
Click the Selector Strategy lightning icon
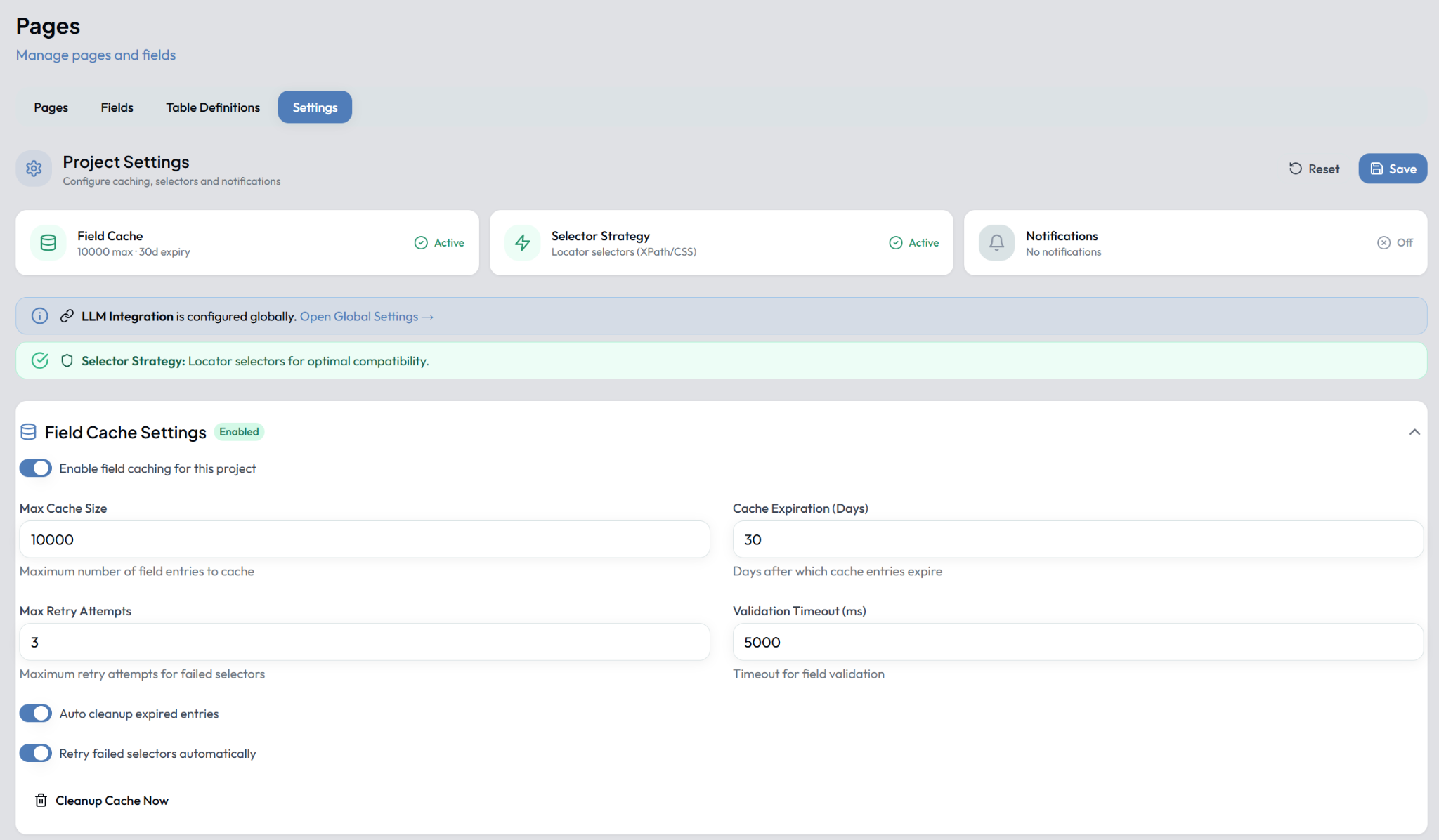[523, 243]
